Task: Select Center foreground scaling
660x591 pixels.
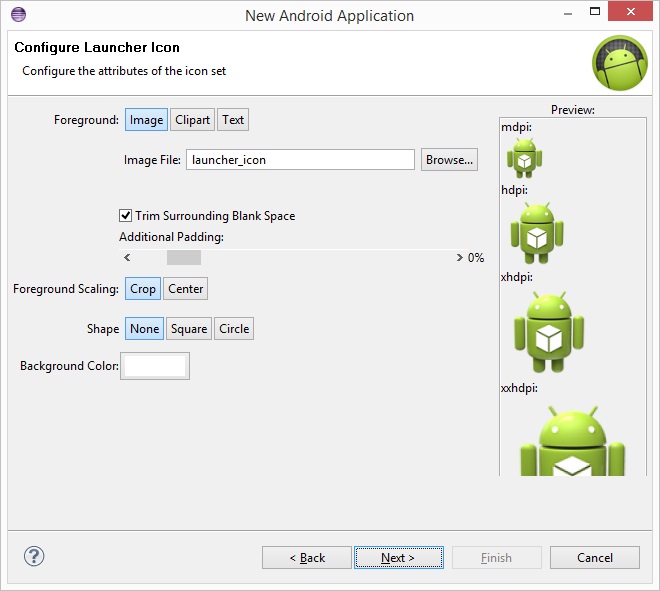Action: [186, 289]
